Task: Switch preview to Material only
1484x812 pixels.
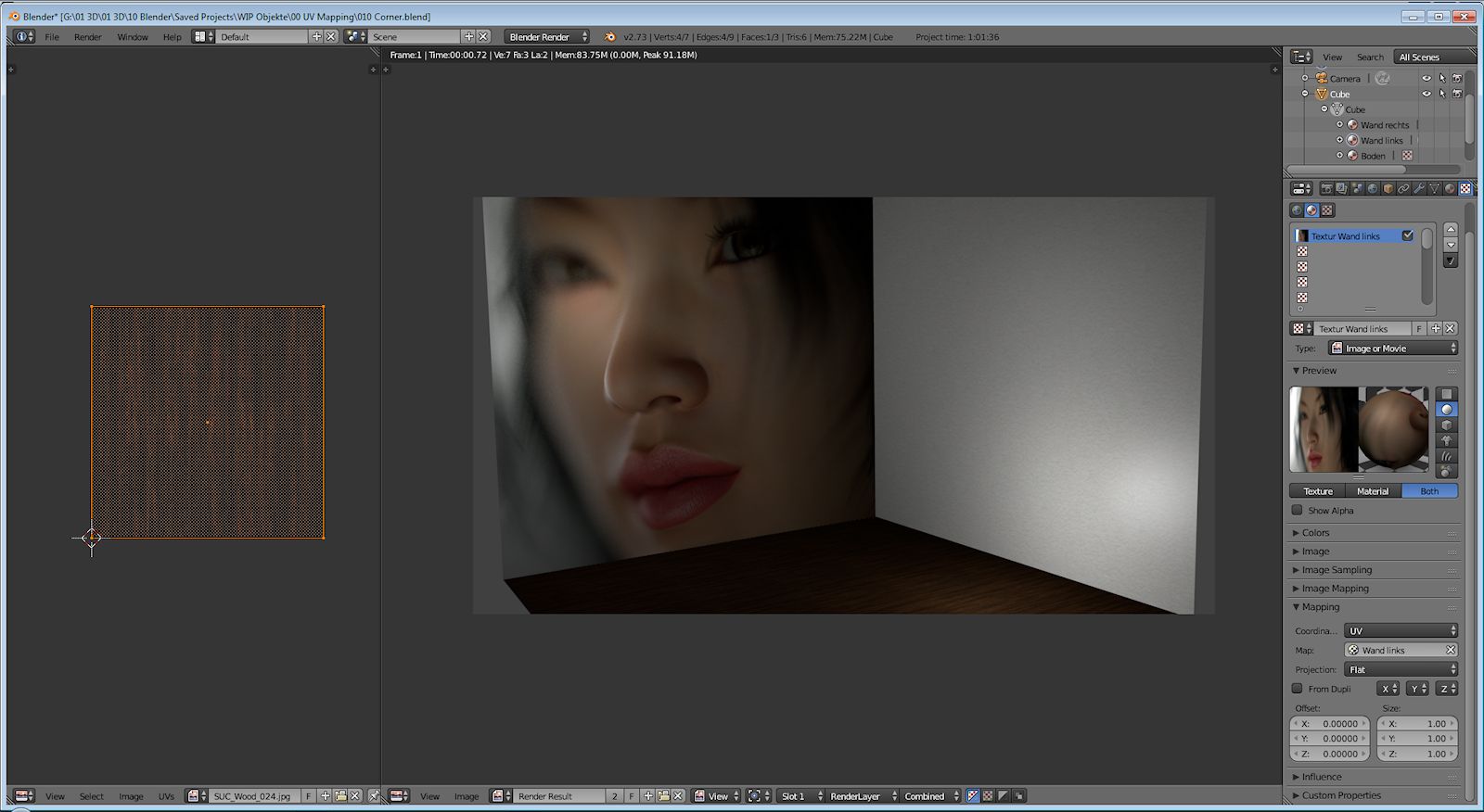Action: [1374, 491]
